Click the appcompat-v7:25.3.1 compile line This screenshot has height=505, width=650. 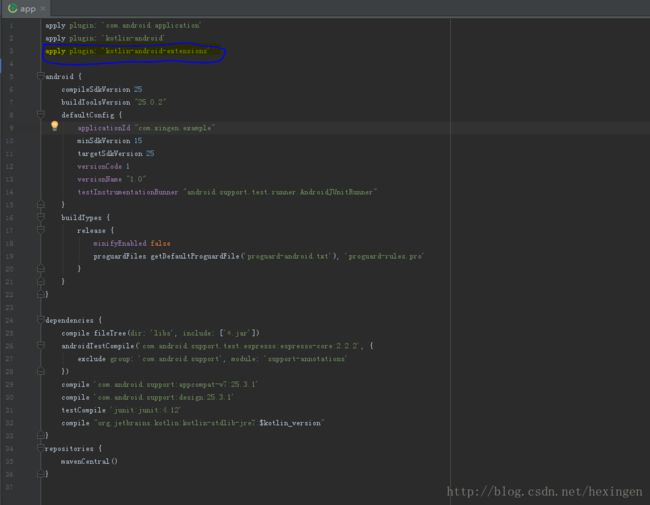pyautogui.click(x=160, y=384)
